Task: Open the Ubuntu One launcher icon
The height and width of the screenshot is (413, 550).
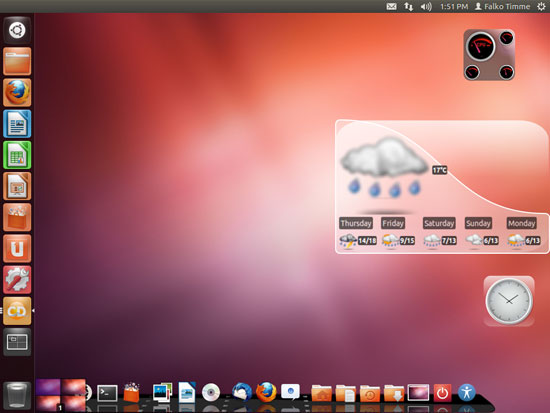Action: tap(17, 249)
